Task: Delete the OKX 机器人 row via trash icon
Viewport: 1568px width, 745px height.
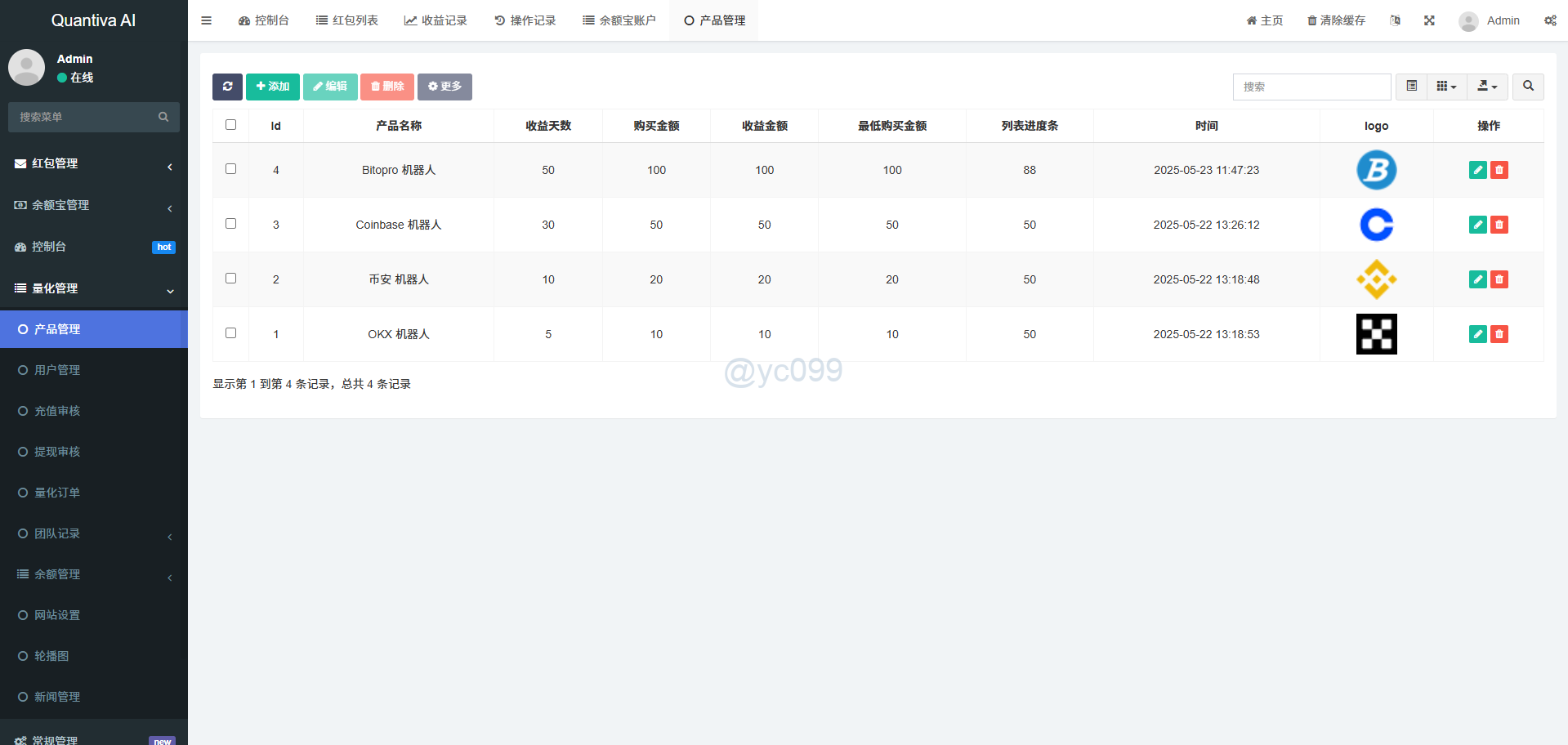Action: (x=1499, y=334)
